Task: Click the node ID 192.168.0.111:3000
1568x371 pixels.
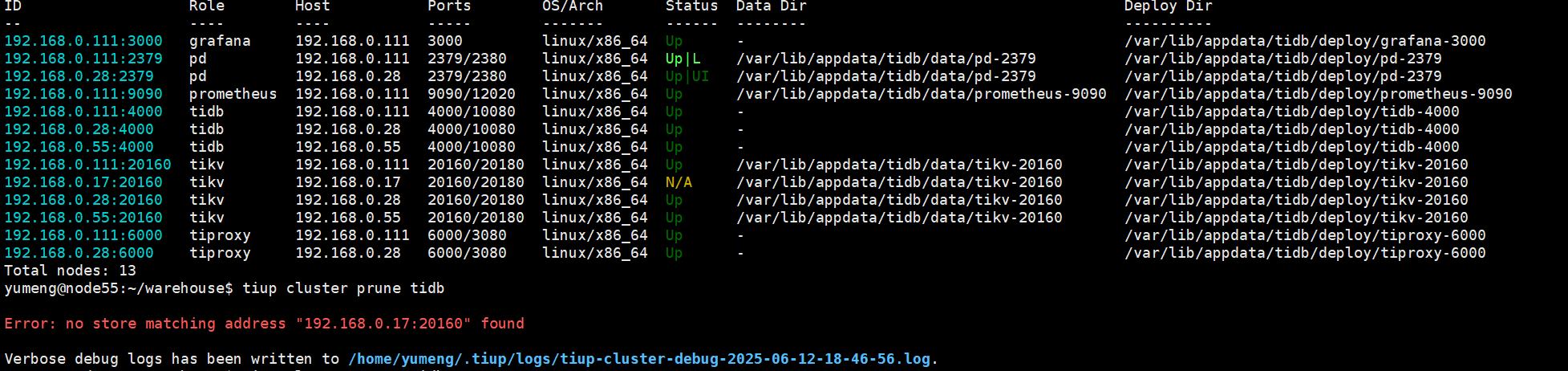Action: point(83,41)
